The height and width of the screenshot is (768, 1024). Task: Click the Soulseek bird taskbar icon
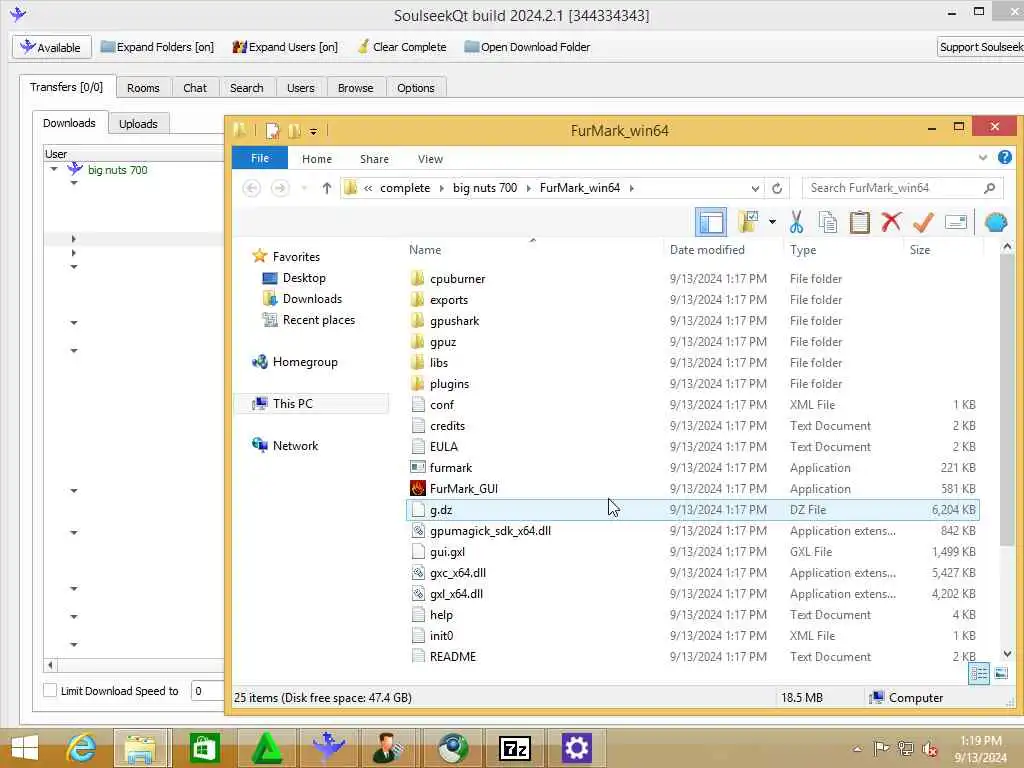tap(328, 748)
